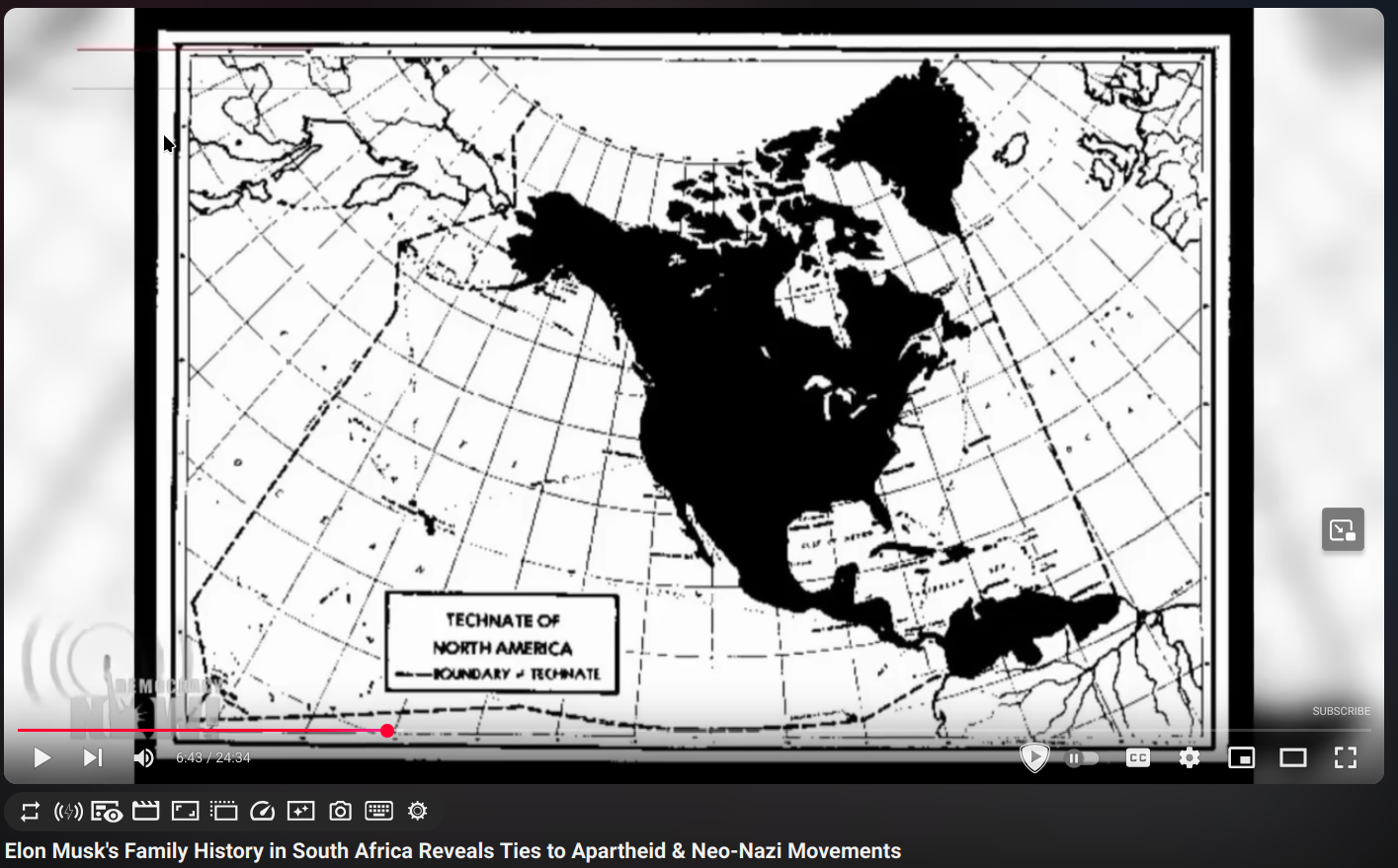Click the corner-brackets frame icon

coord(185,812)
